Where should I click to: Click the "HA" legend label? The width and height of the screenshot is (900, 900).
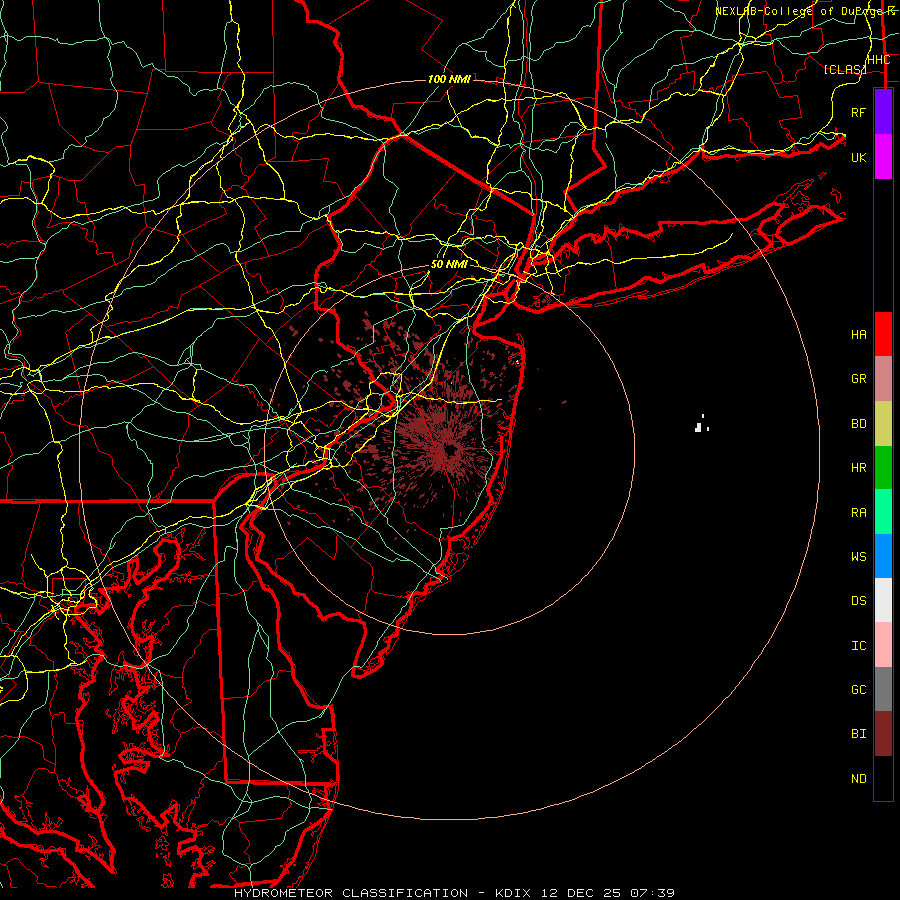pos(859,335)
